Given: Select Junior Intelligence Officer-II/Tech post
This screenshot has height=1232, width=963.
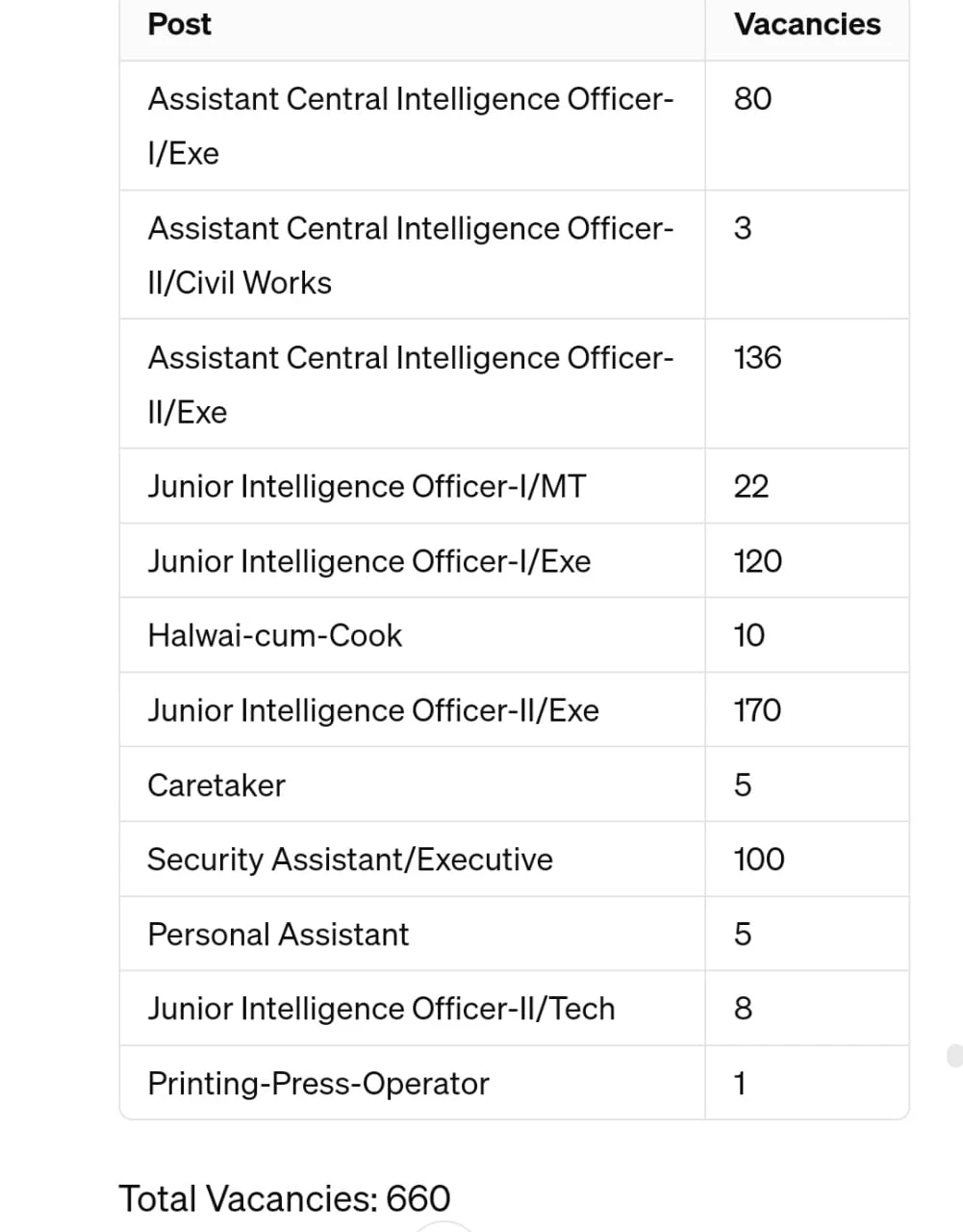Looking at the screenshot, I should (381, 1009).
